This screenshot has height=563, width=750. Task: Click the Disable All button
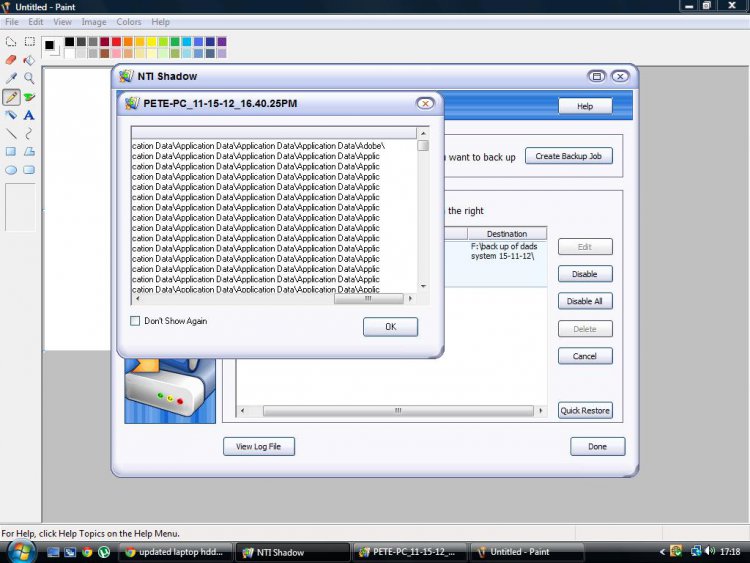[x=585, y=301]
